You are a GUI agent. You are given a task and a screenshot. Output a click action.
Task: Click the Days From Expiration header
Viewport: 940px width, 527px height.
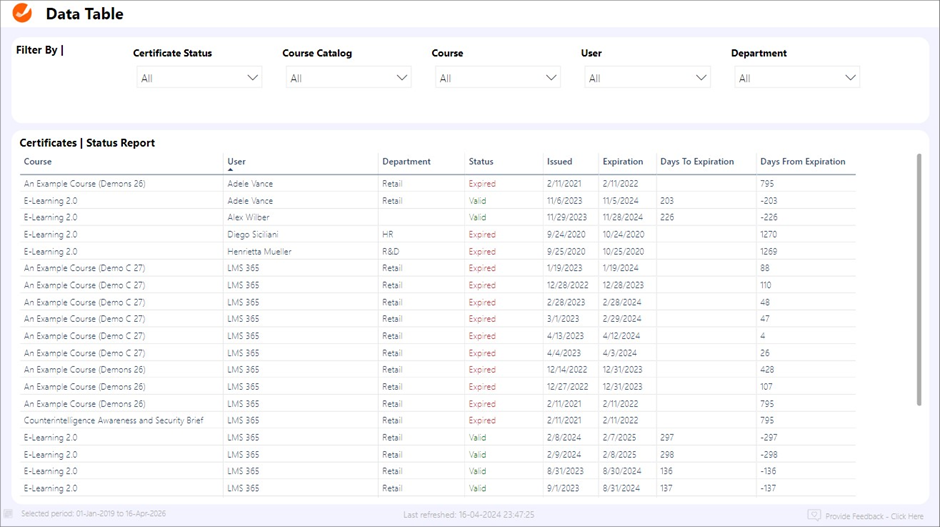pyautogui.click(x=802, y=161)
